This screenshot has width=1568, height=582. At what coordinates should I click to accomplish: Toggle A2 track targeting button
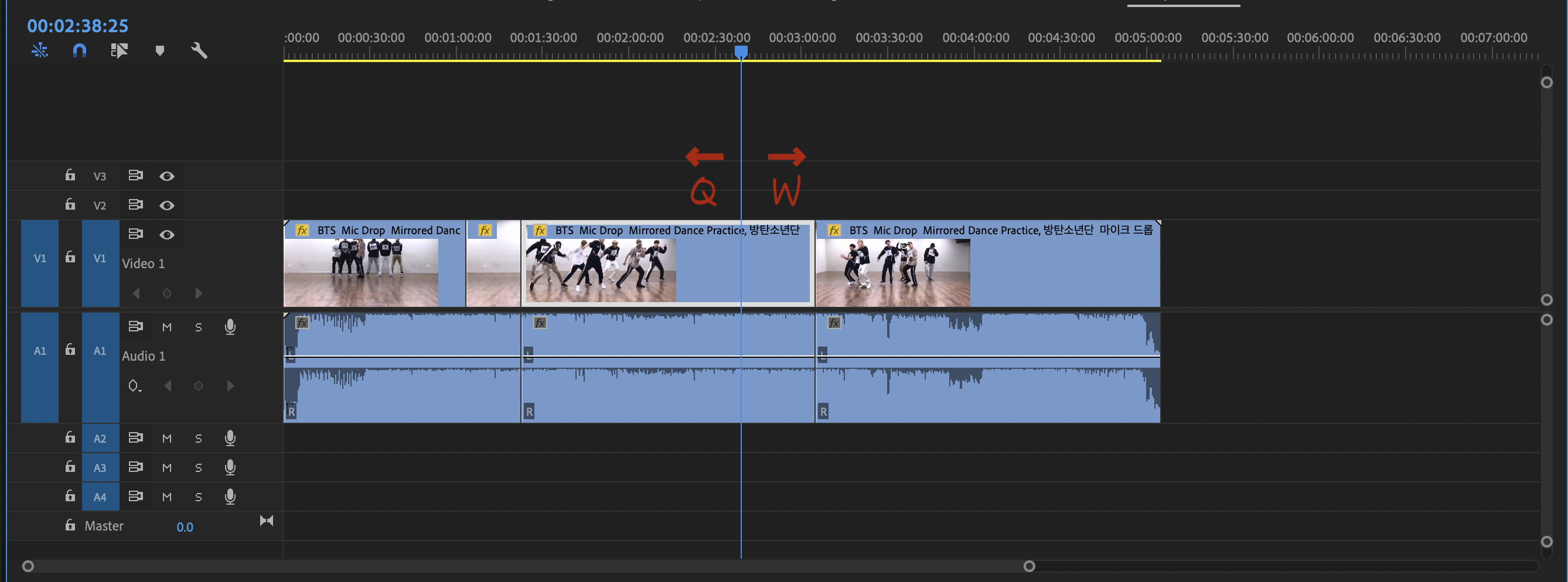100,439
